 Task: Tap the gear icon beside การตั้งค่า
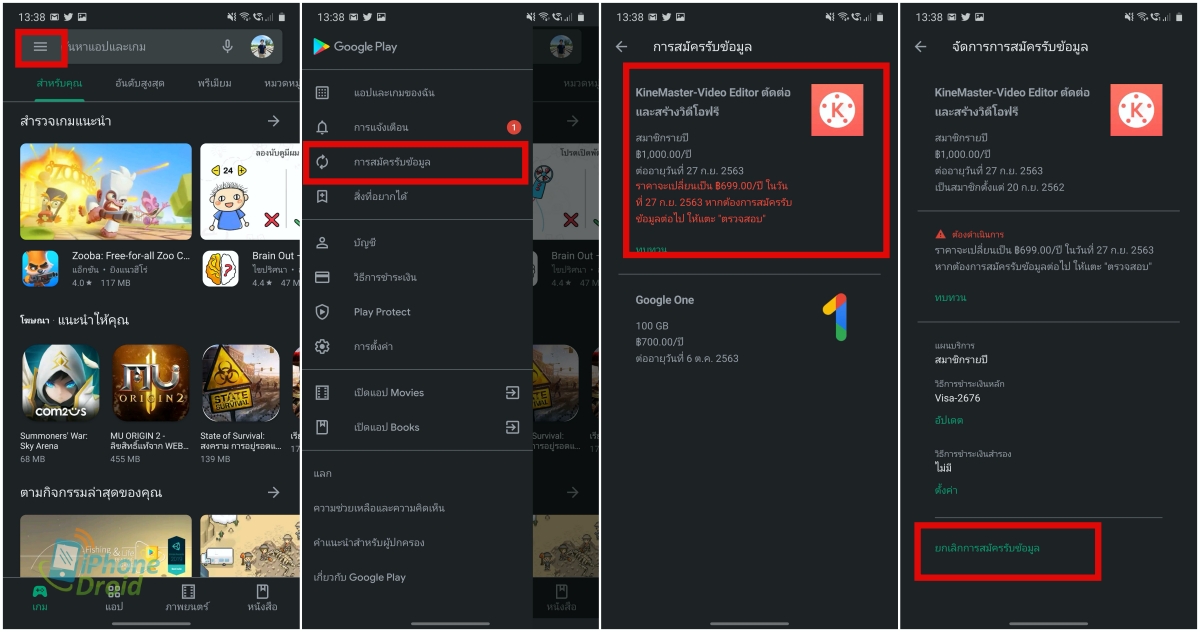point(322,347)
